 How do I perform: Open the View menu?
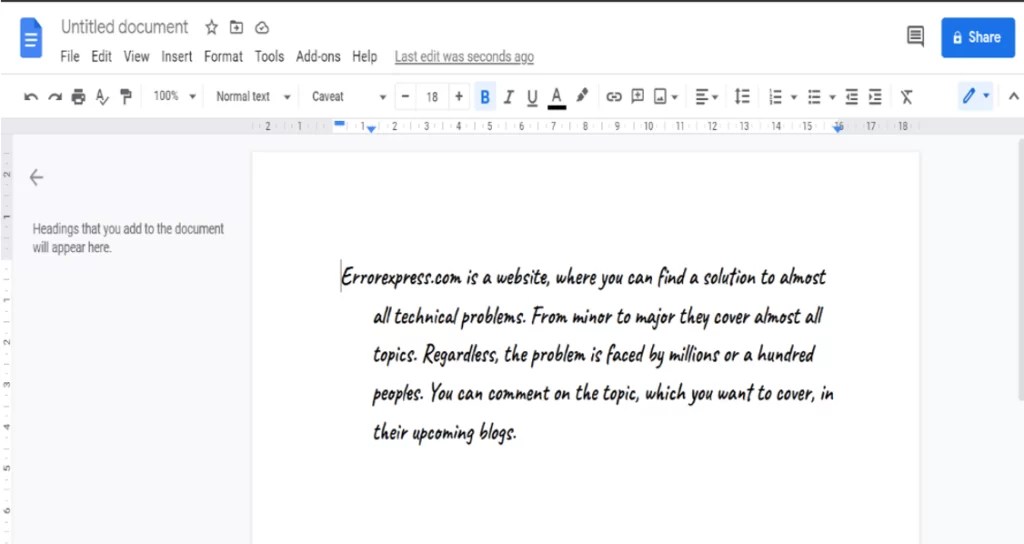136,57
